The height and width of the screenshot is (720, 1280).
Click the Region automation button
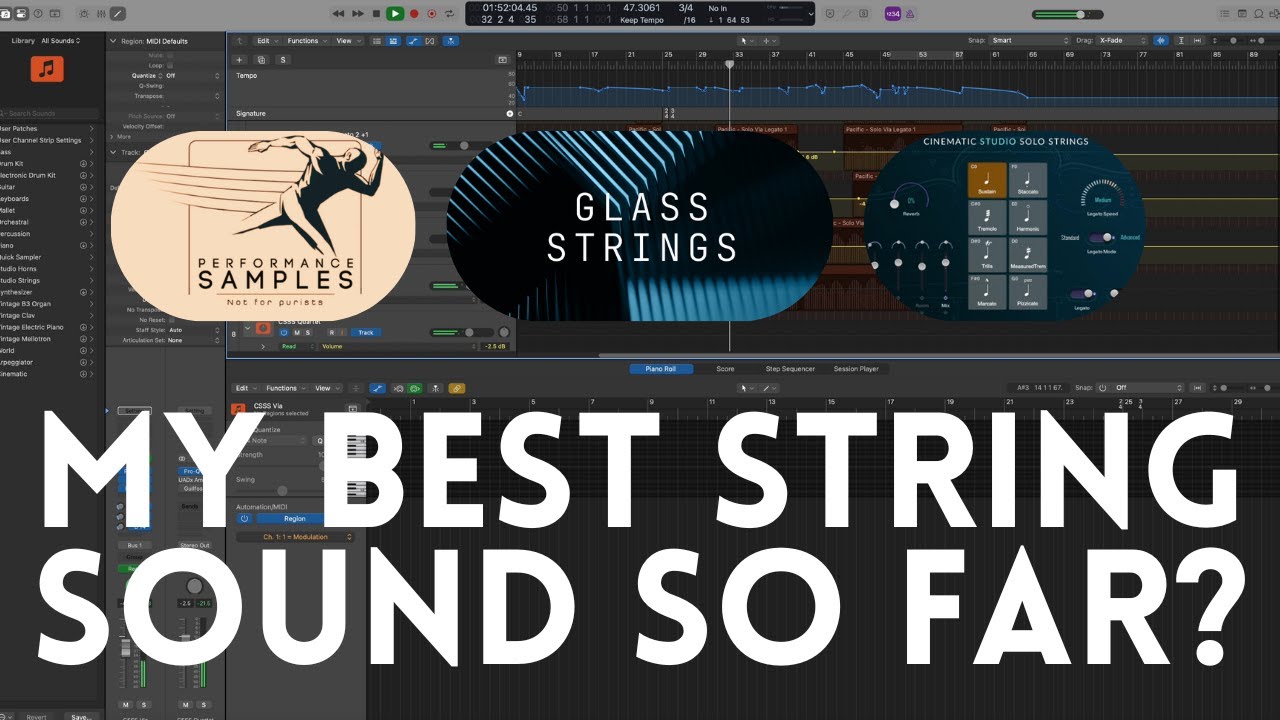click(x=295, y=519)
